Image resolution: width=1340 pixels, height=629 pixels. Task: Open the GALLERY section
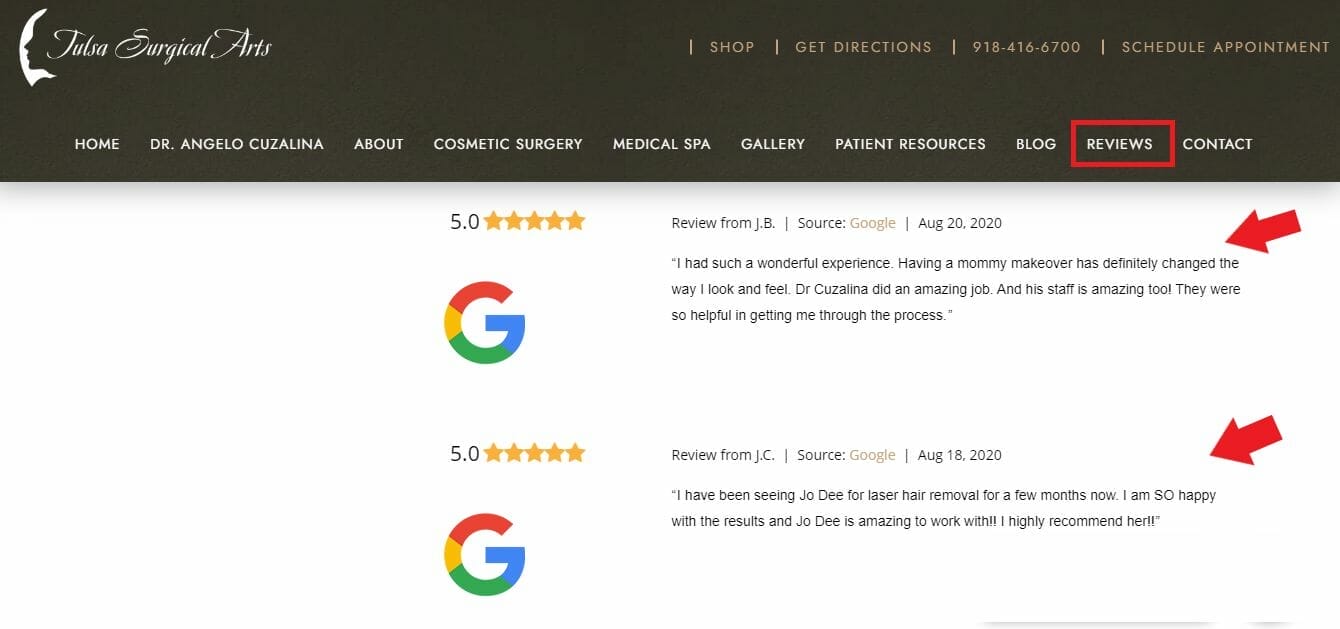pos(772,143)
